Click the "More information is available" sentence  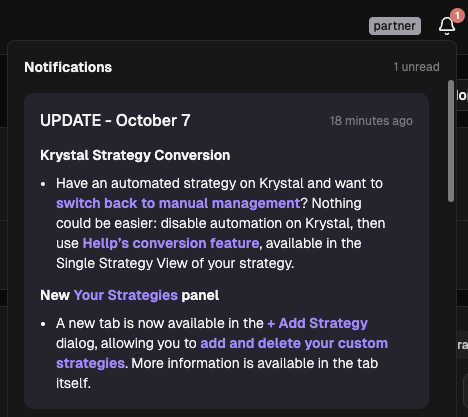pyautogui.click(x=255, y=363)
